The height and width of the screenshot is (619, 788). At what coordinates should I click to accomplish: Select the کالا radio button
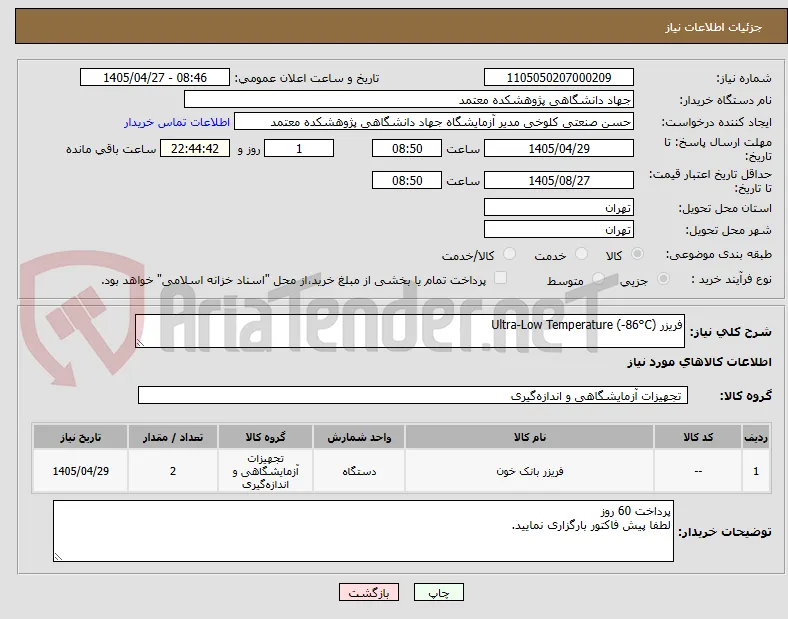tap(637, 254)
